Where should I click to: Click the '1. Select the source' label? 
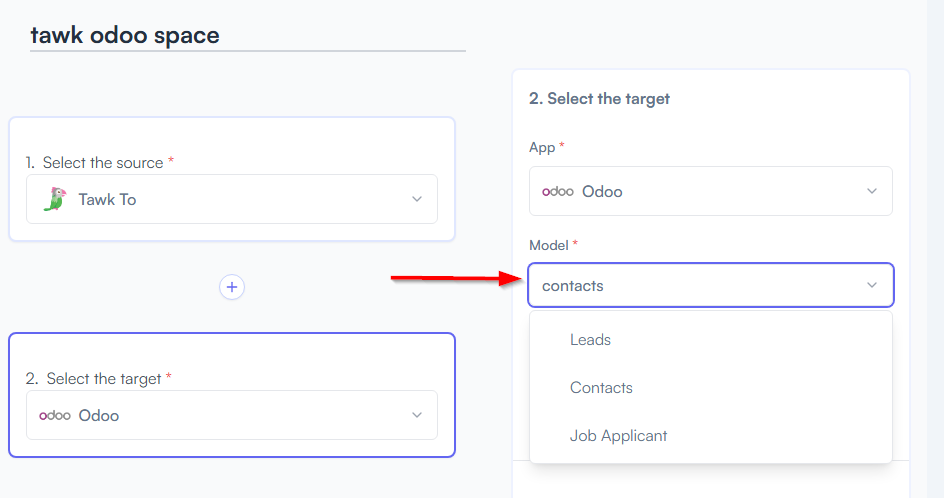click(99, 163)
